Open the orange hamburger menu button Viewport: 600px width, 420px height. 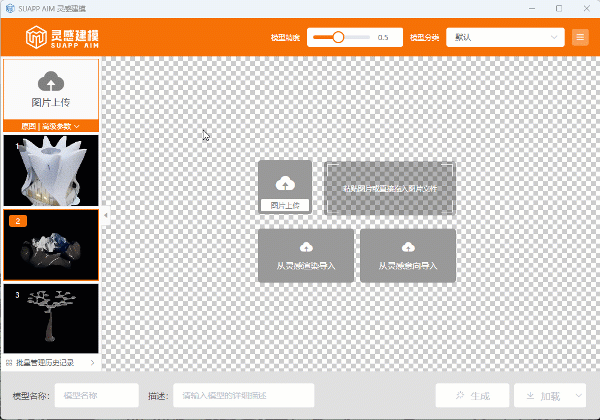[580, 37]
